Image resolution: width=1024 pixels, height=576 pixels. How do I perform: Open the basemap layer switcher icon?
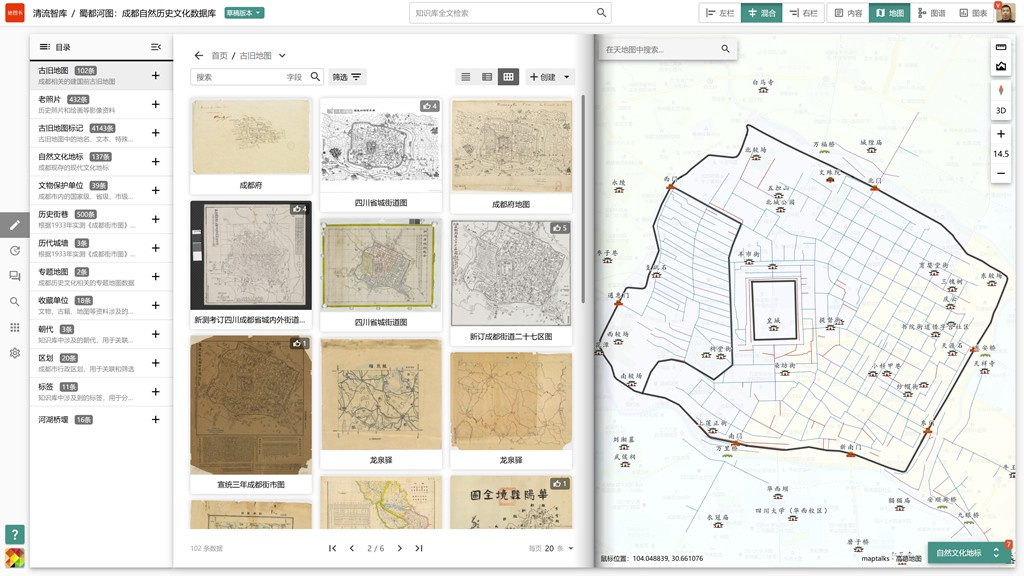point(1001,66)
